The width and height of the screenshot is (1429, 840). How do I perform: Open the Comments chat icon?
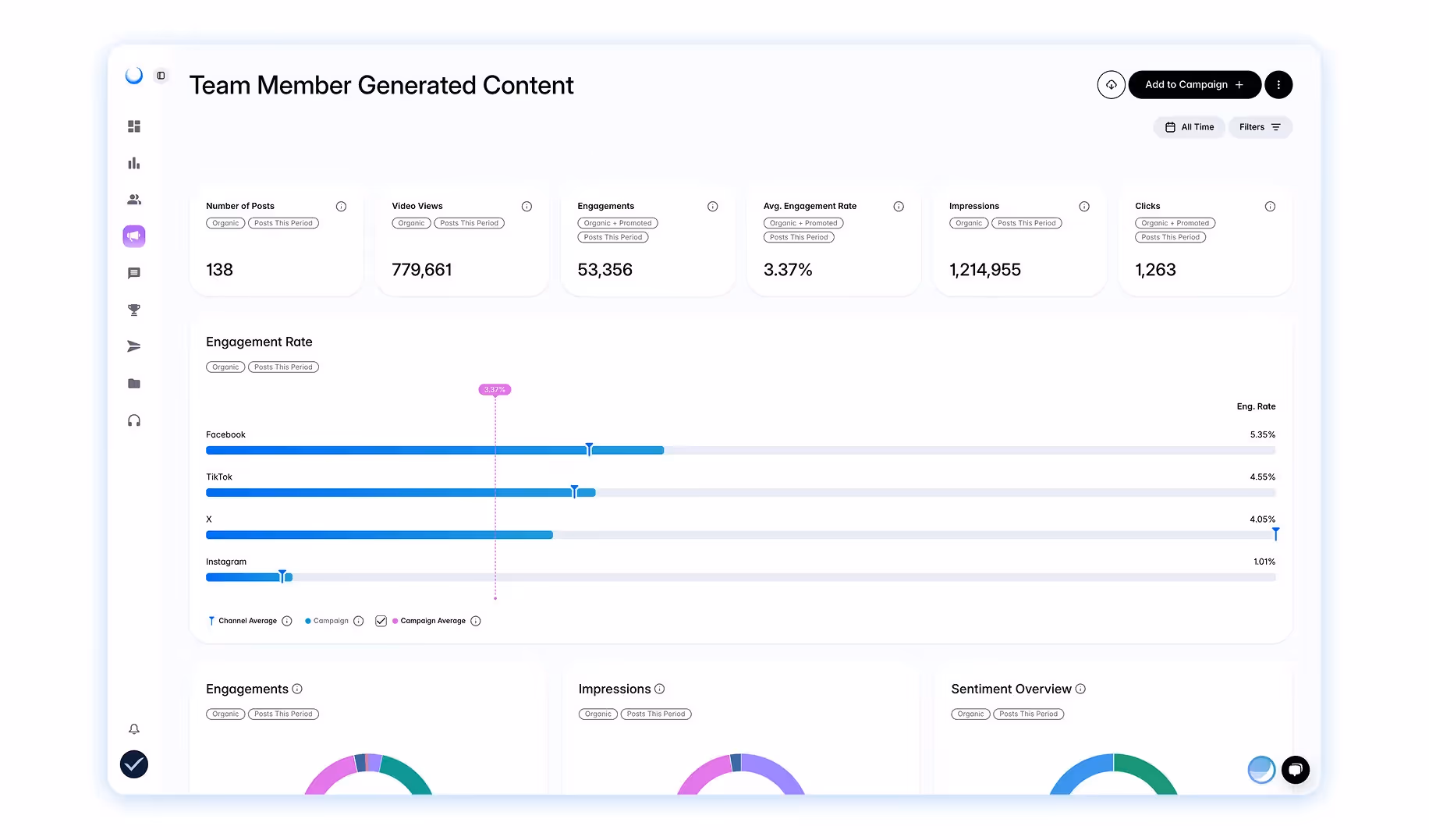(133, 272)
